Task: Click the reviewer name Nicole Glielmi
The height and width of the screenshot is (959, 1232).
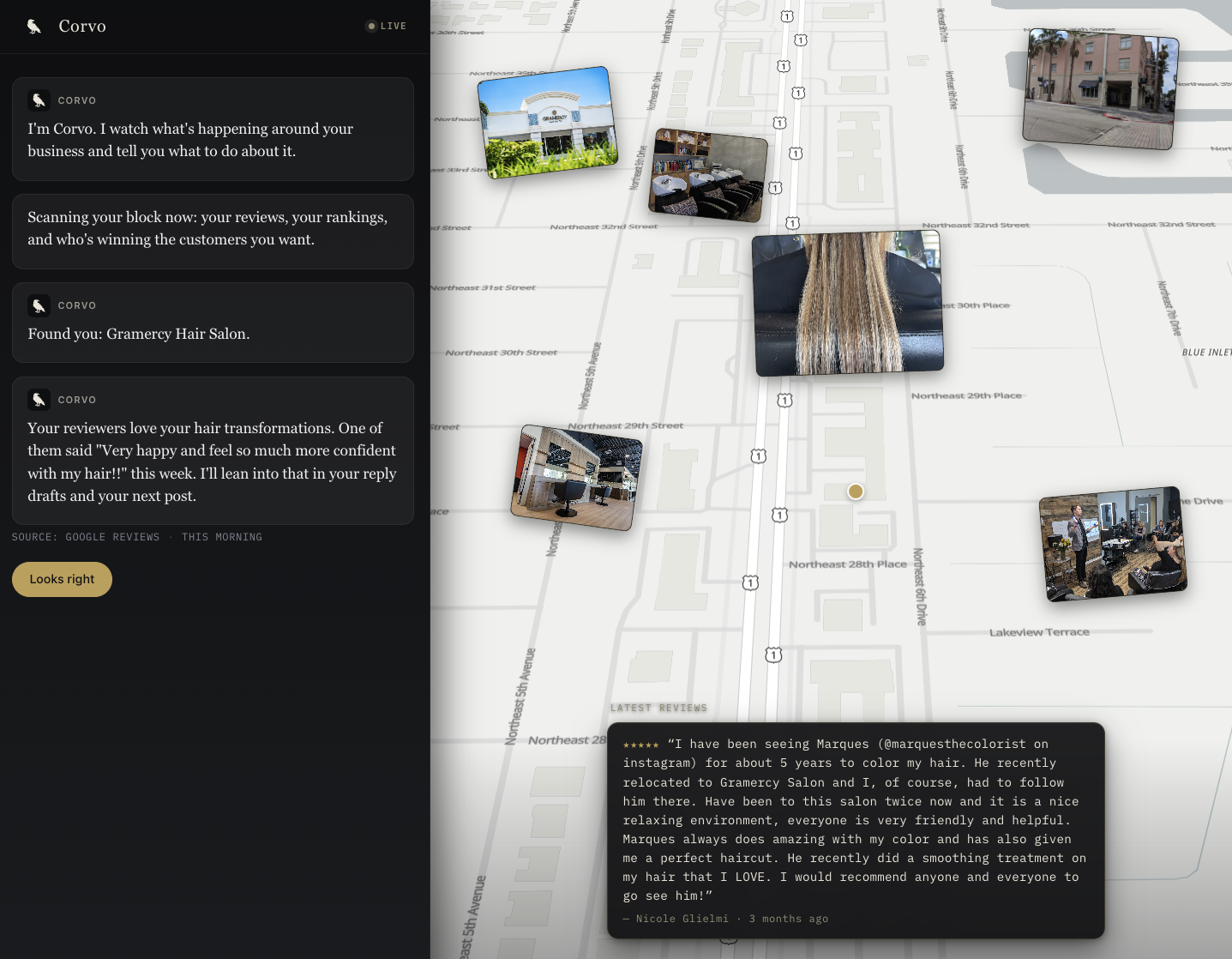Action: 682,919
